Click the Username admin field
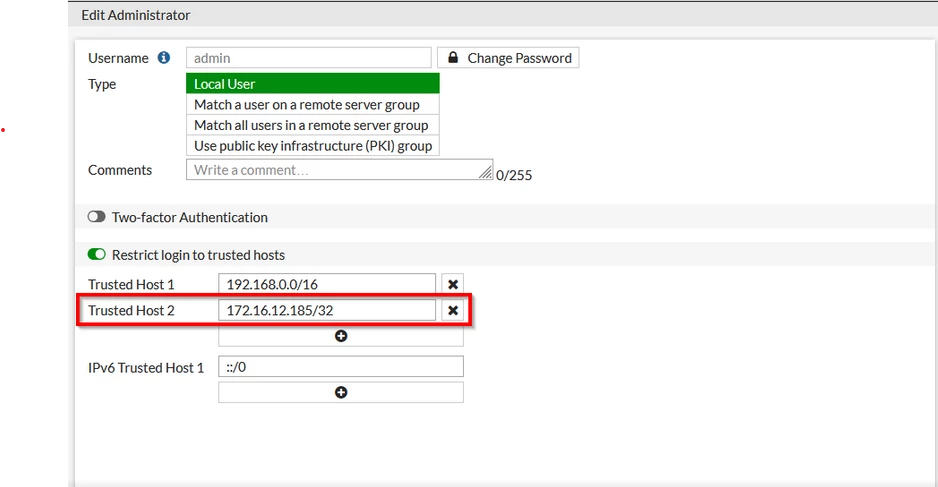This screenshot has height=487, width=938. click(309, 57)
